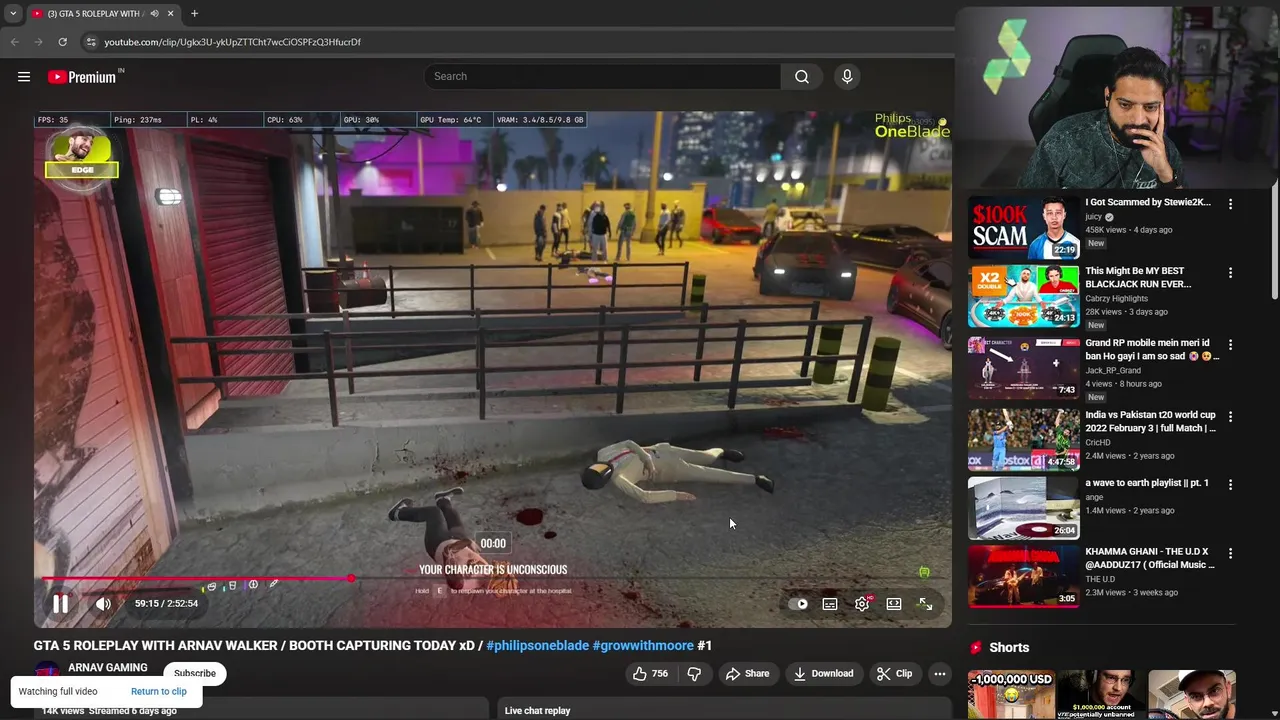Share this video
This screenshot has height=720, width=1280.
pos(747,674)
